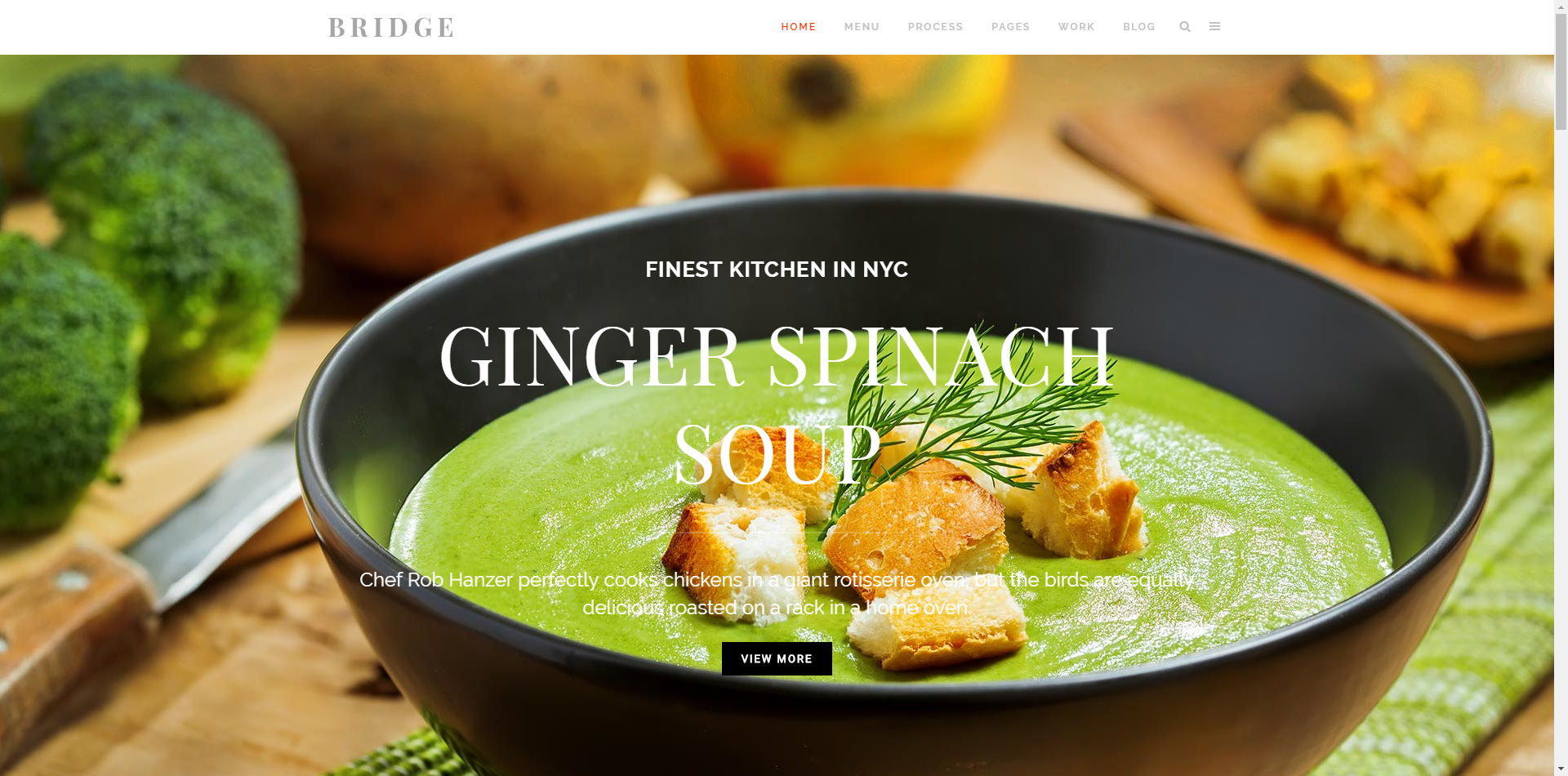1568x776 pixels.
Task: Click the scrollbar track below the thumb
Action: pyautogui.click(x=1561, y=449)
